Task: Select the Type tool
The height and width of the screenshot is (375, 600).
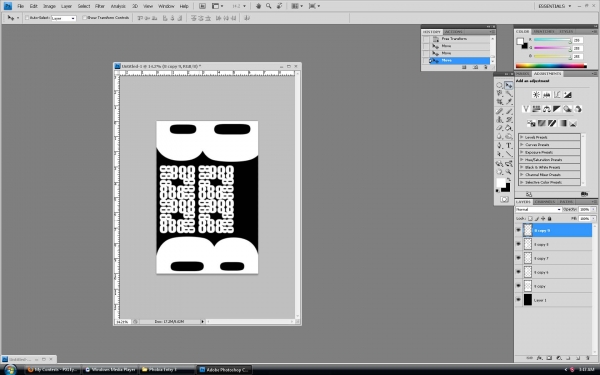Action: (509, 145)
